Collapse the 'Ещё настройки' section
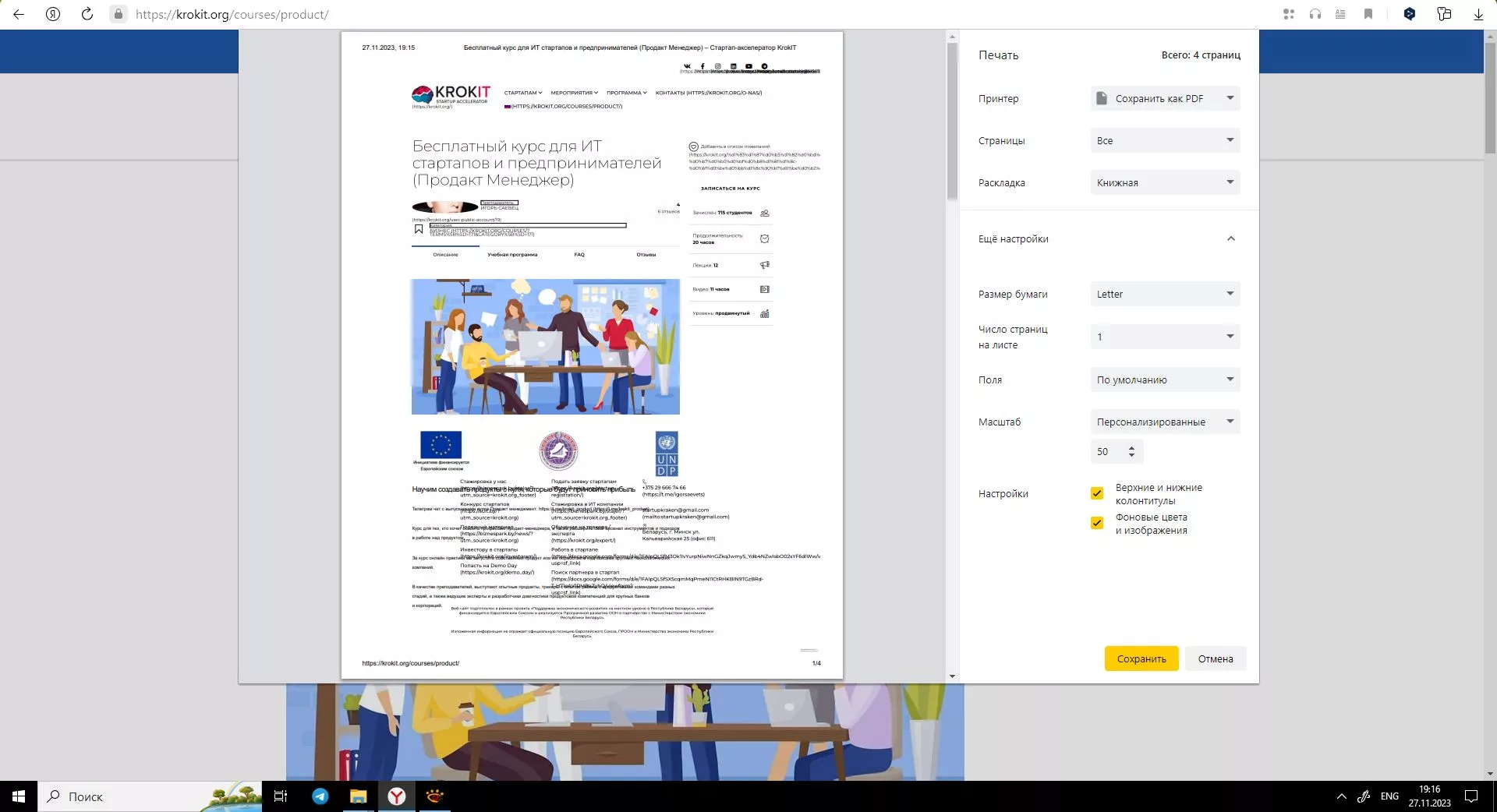Viewport: 1497px width, 812px height. [x=1230, y=238]
